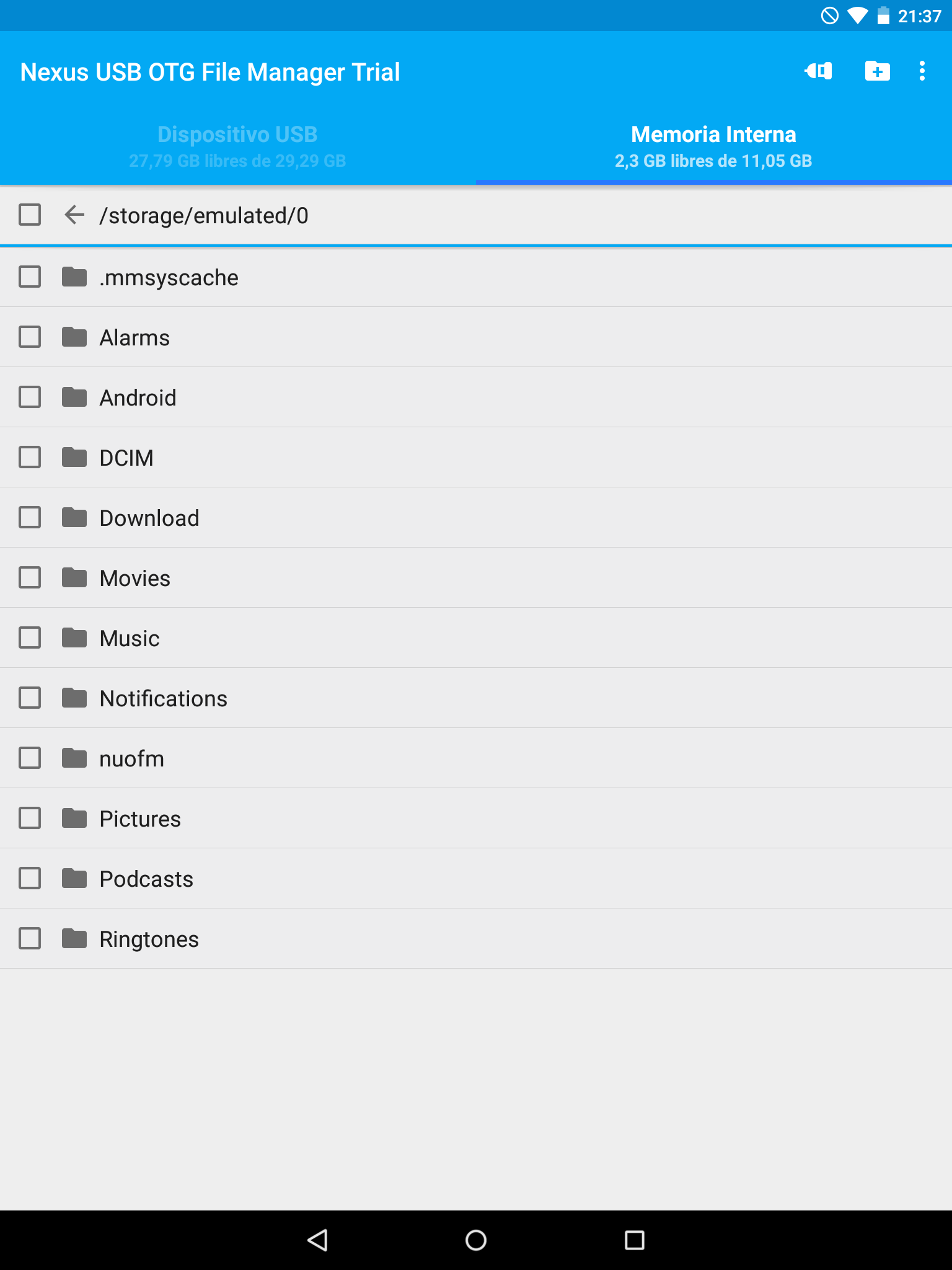Select the Pictures folder checkbox

tap(30, 819)
